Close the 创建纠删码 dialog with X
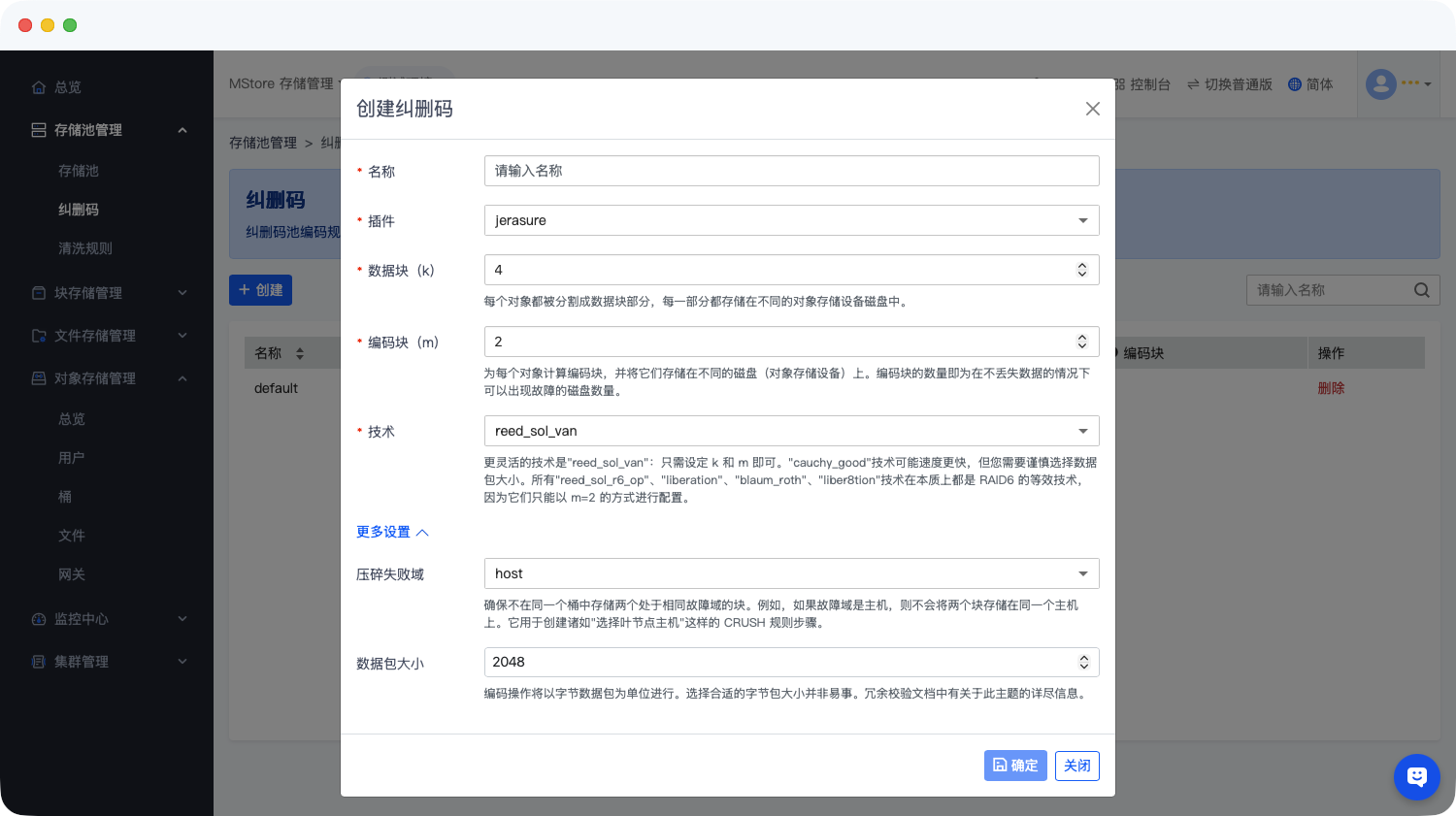This screenshot has height=816, width=1456. click(x=1092, y=109)
